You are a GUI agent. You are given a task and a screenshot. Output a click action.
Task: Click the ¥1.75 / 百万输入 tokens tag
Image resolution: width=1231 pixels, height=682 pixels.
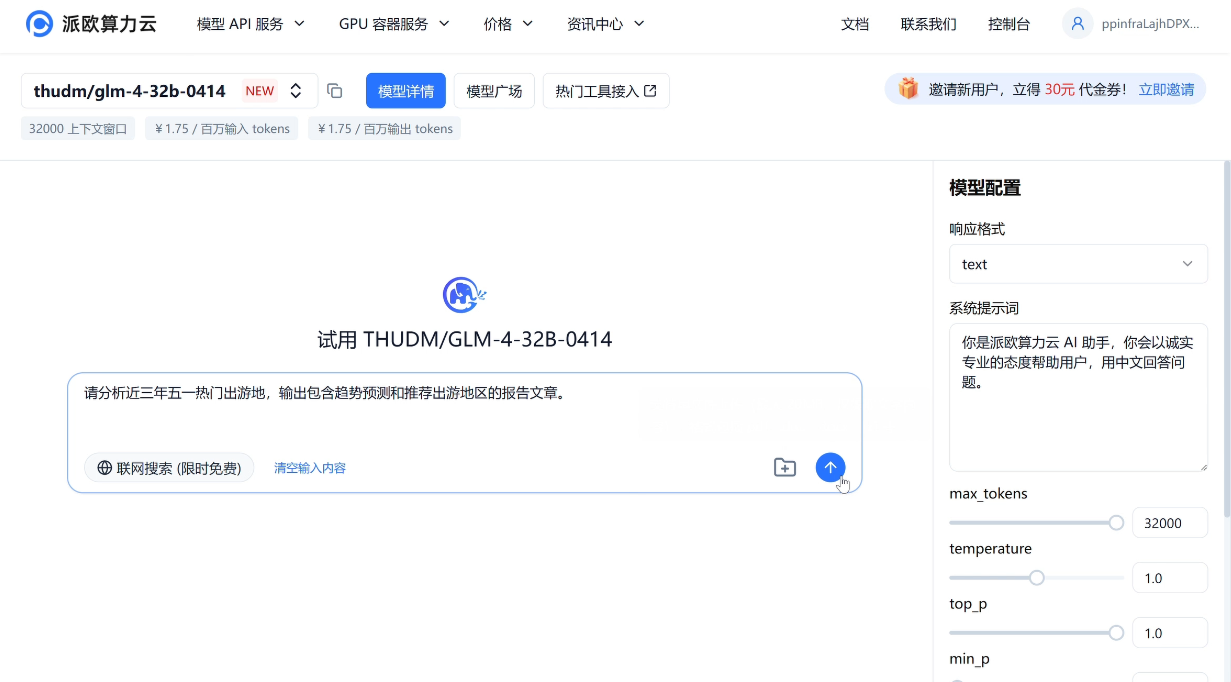pos(222,128)
